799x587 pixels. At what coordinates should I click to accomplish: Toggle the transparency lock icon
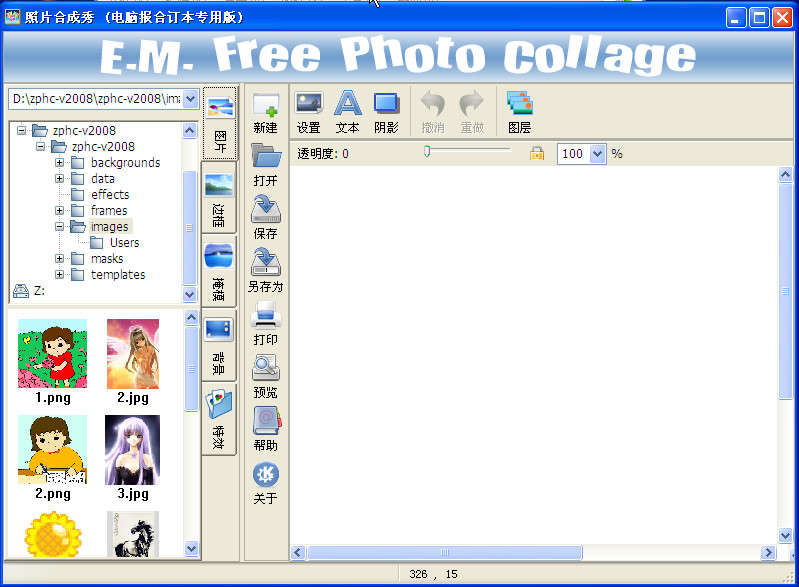537,153
